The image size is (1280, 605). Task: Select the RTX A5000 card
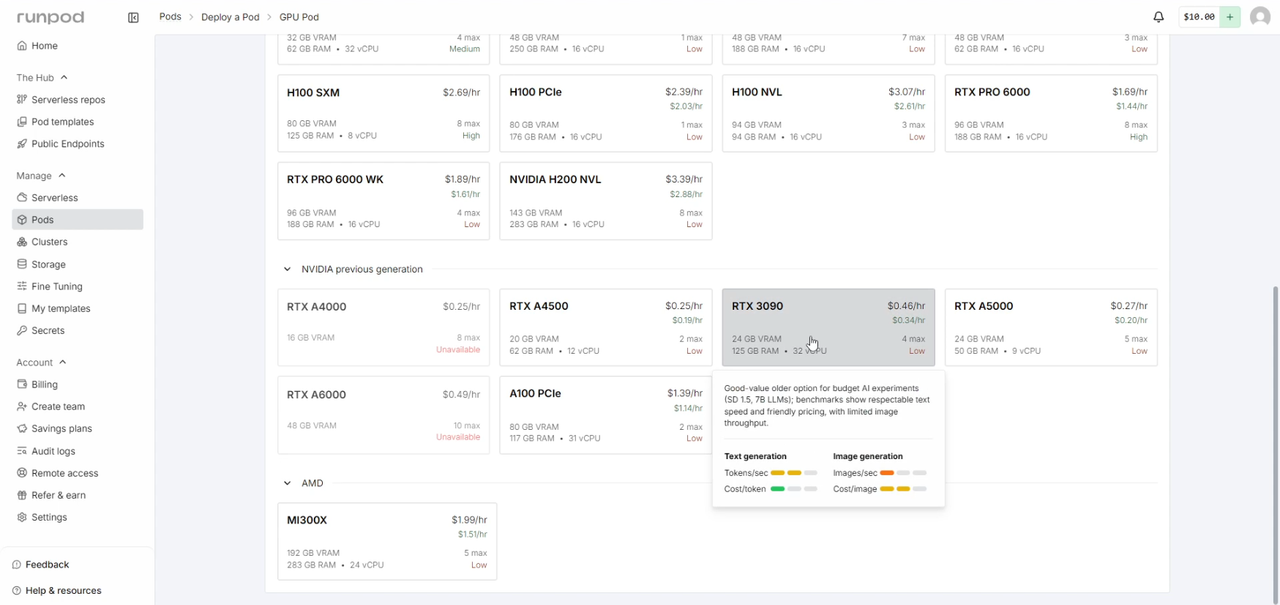click(x=1051, y=328)
